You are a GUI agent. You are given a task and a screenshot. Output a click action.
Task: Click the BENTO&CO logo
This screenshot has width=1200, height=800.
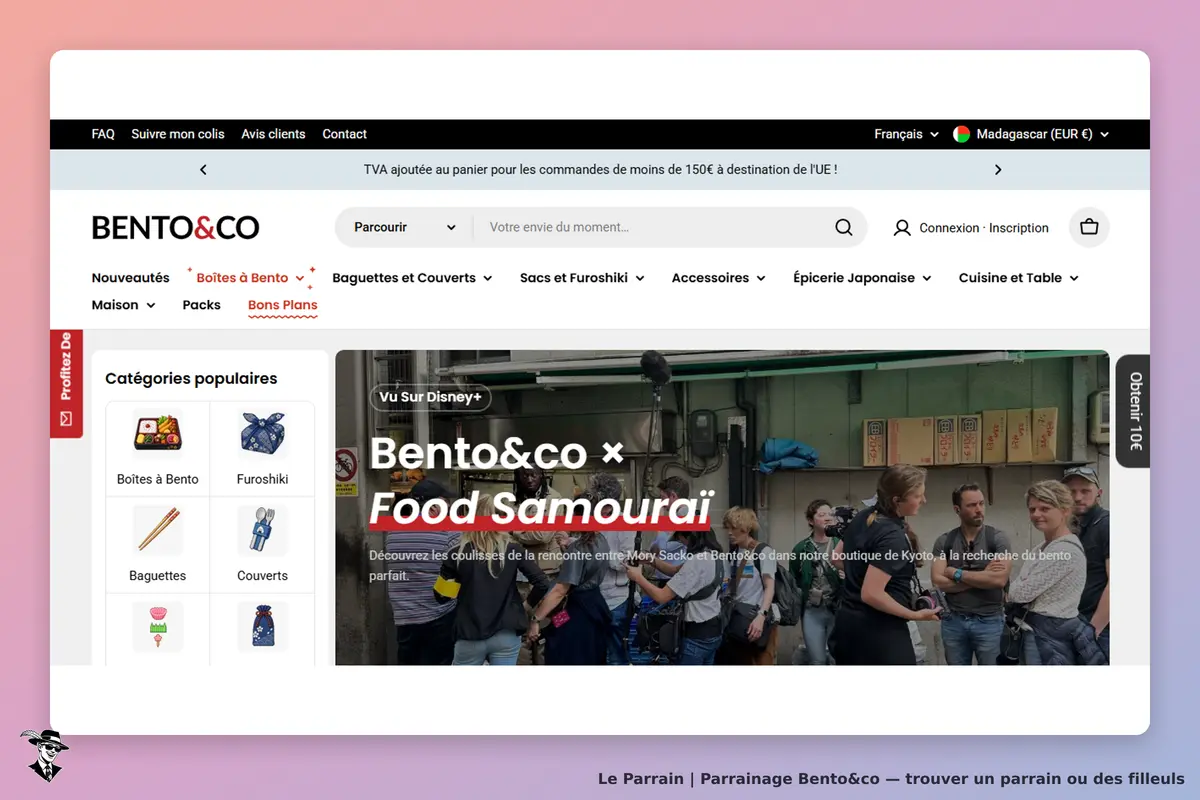176,228
